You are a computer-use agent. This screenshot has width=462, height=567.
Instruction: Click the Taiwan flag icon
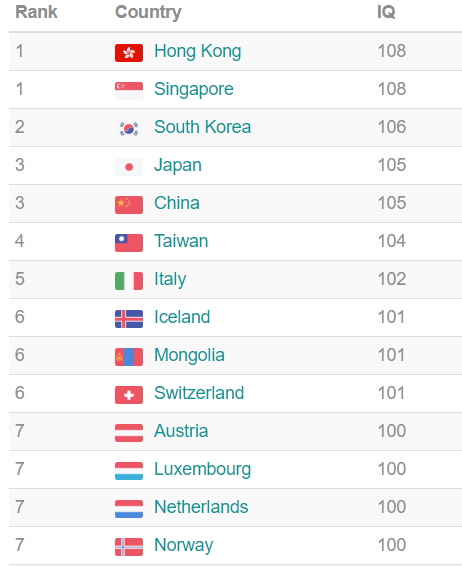point(129,243)
